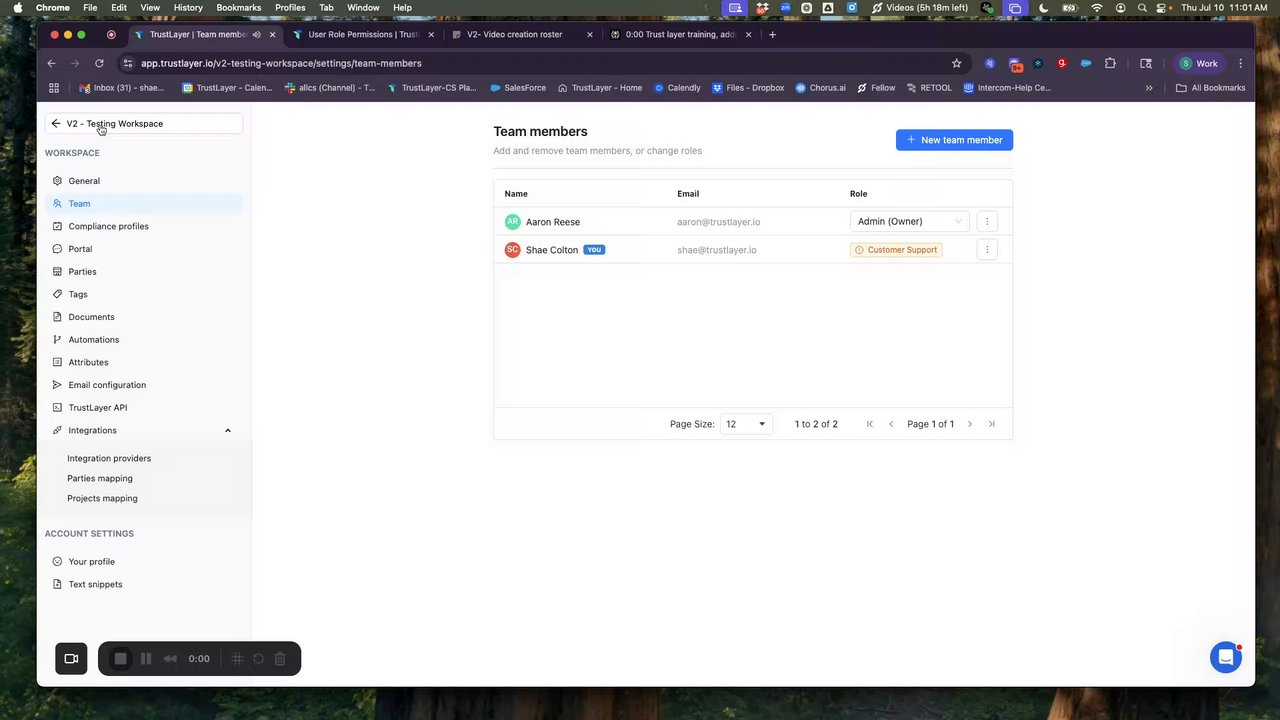The height and width of the screenshot is (720, 1280).
Task: Click SC avatar for Shae Colton
Action: pos(513,250)
